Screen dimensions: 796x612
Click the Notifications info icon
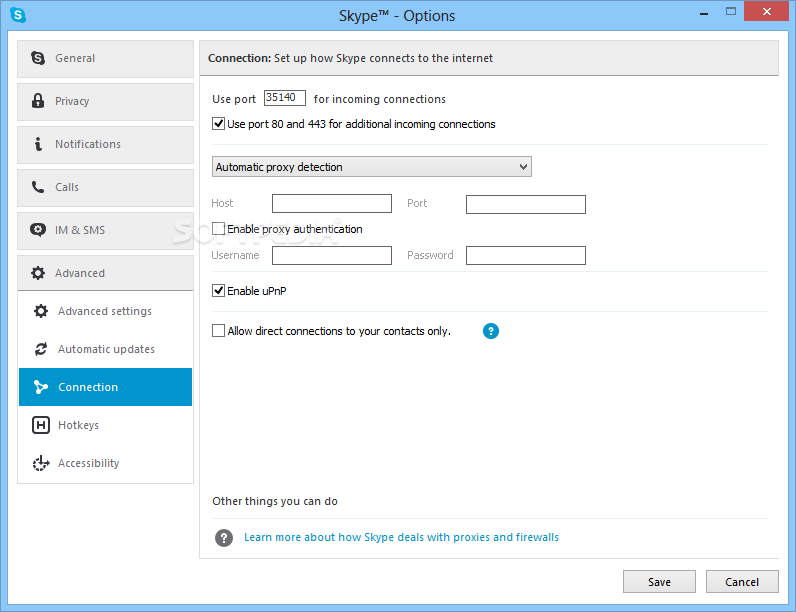point(38,144)
